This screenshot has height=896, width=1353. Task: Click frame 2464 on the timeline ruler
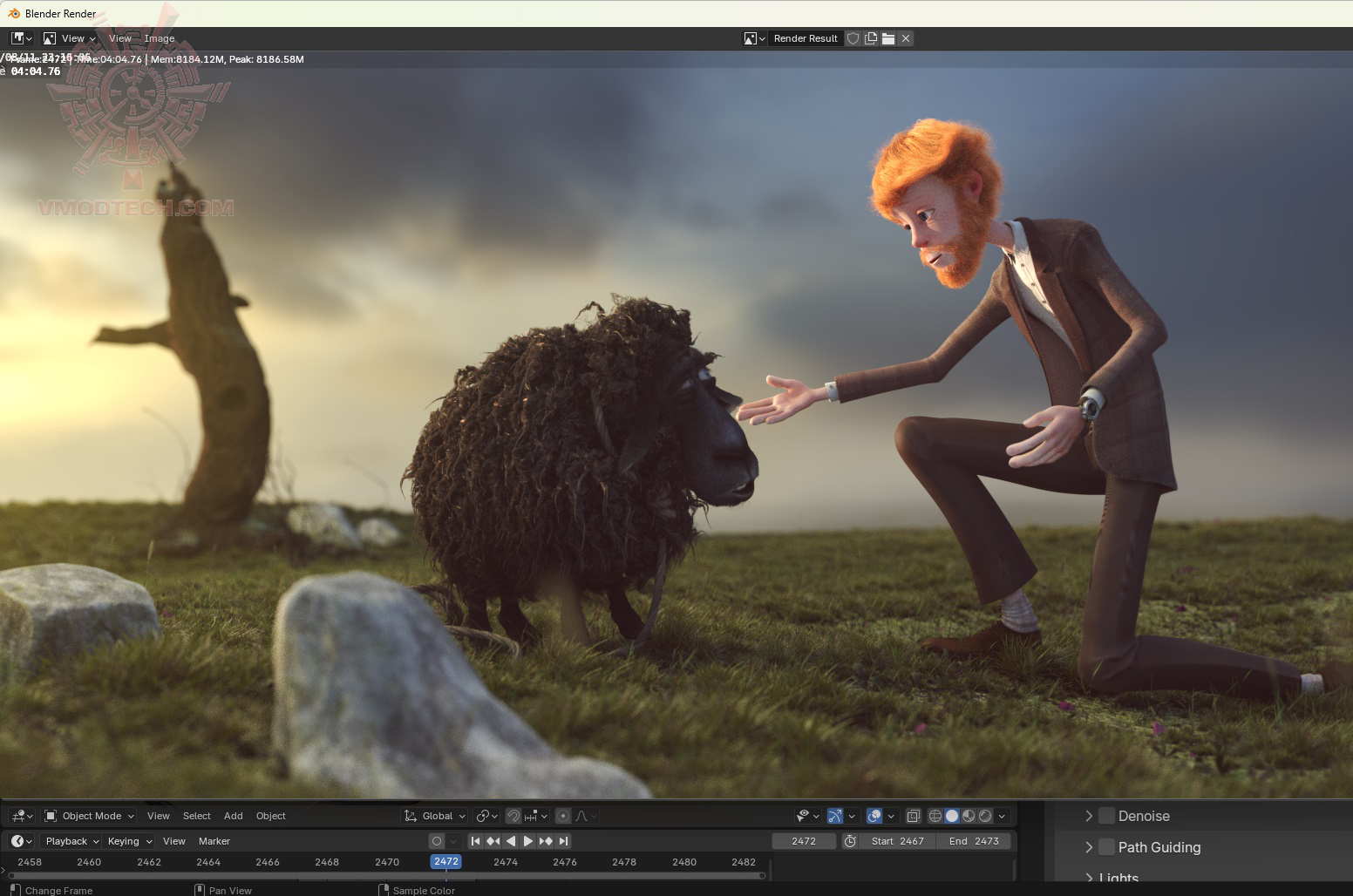(208, 862)
